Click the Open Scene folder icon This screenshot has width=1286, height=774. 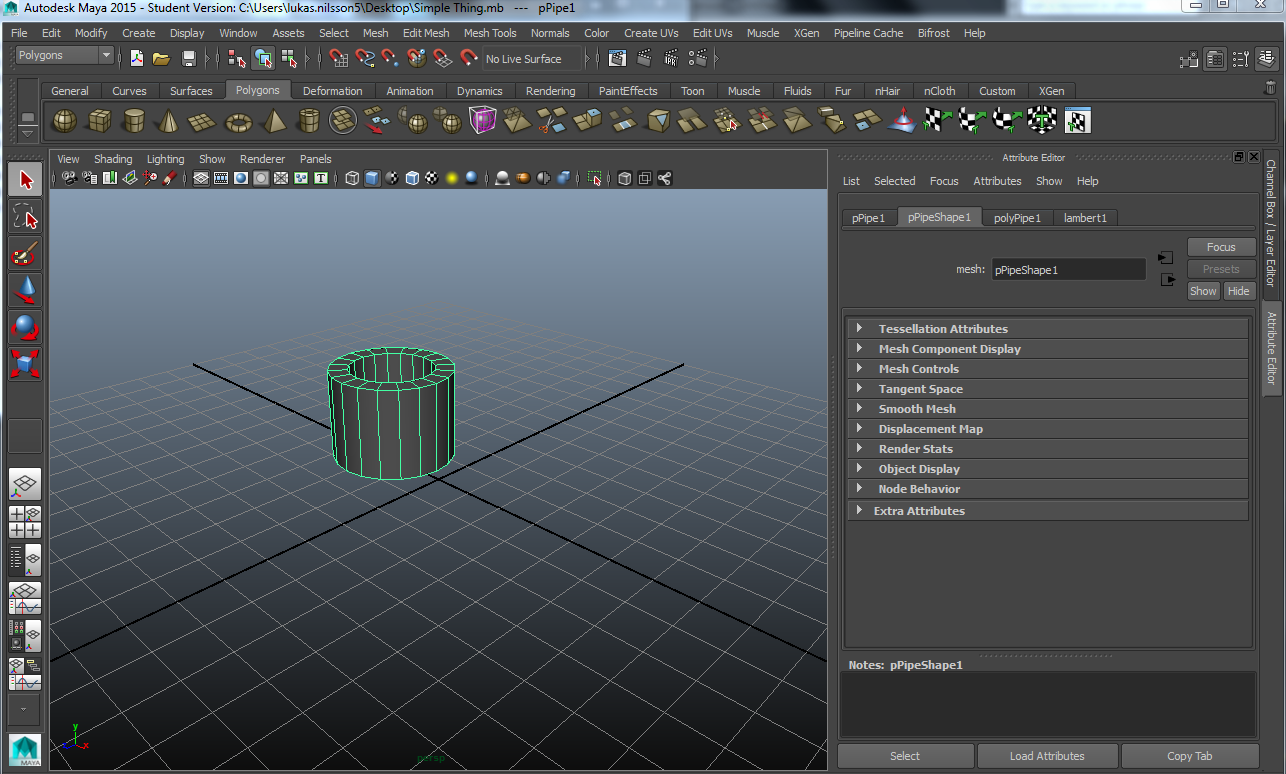(161, 59)
